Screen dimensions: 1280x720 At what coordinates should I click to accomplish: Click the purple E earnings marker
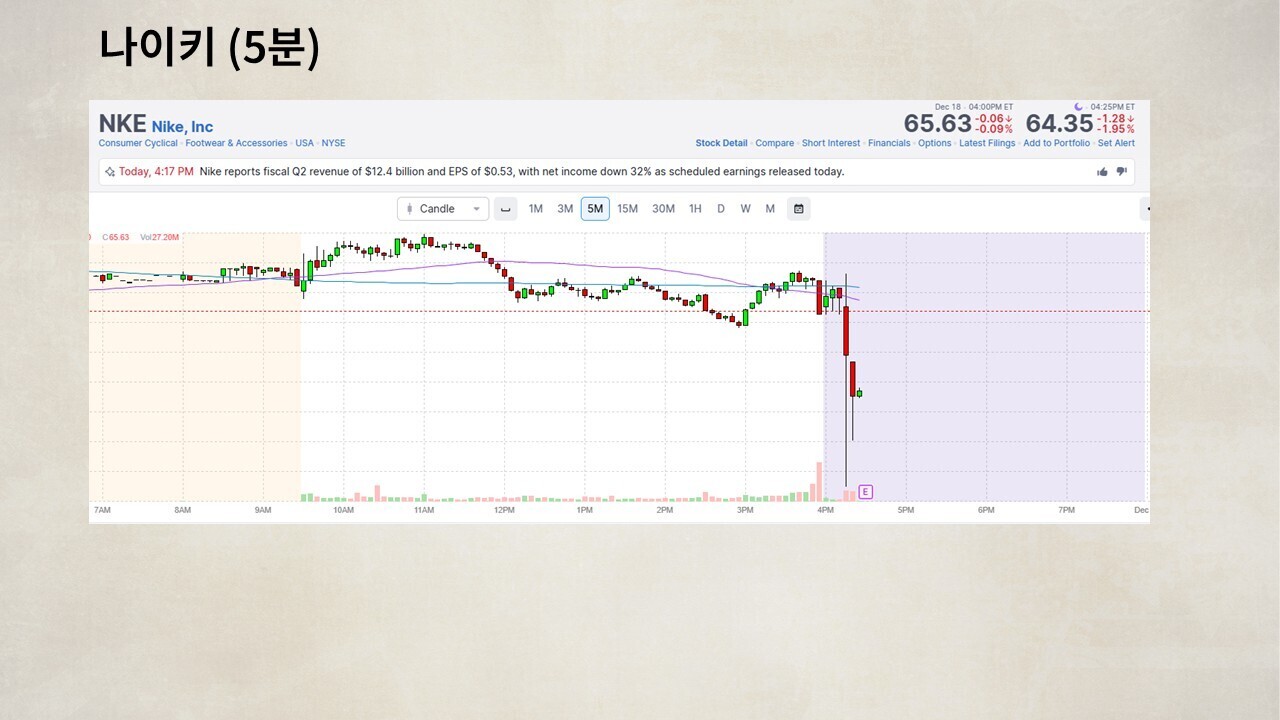click(x=866, y=491)
